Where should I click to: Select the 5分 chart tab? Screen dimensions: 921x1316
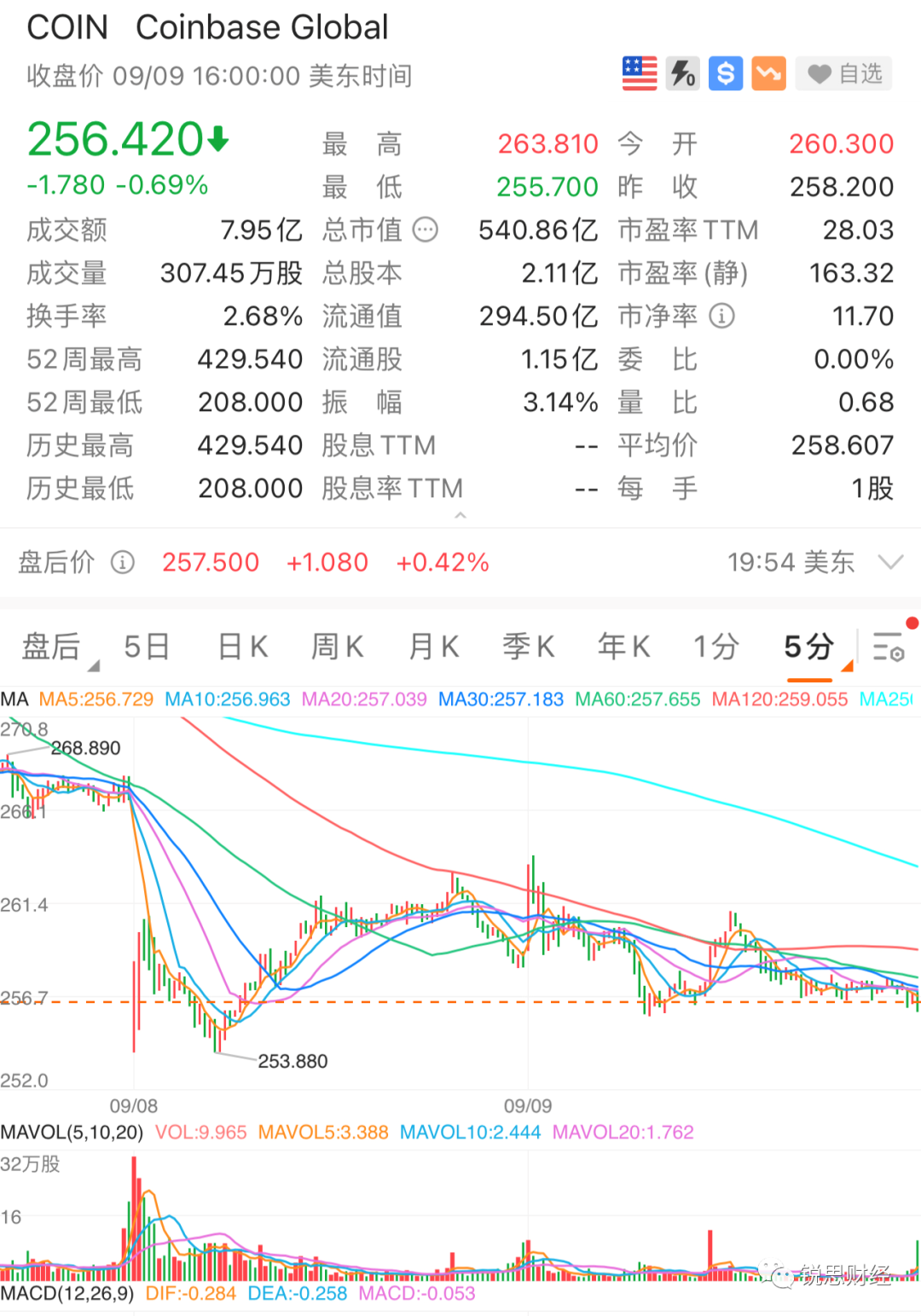[808, 647]
